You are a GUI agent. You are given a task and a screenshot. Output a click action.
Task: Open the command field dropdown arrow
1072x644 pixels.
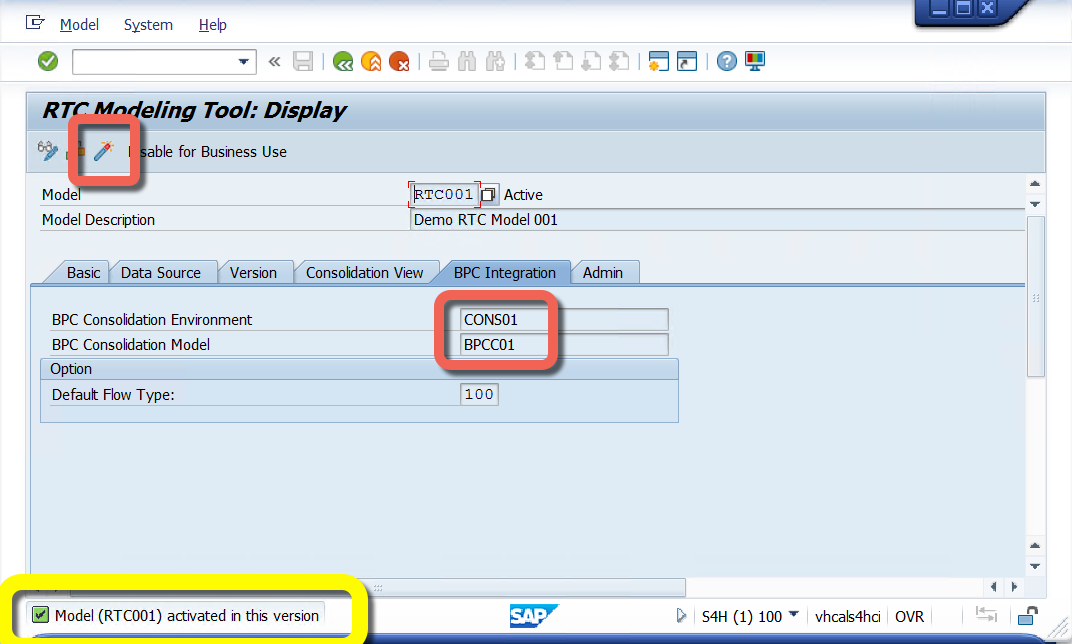[244, 62]
